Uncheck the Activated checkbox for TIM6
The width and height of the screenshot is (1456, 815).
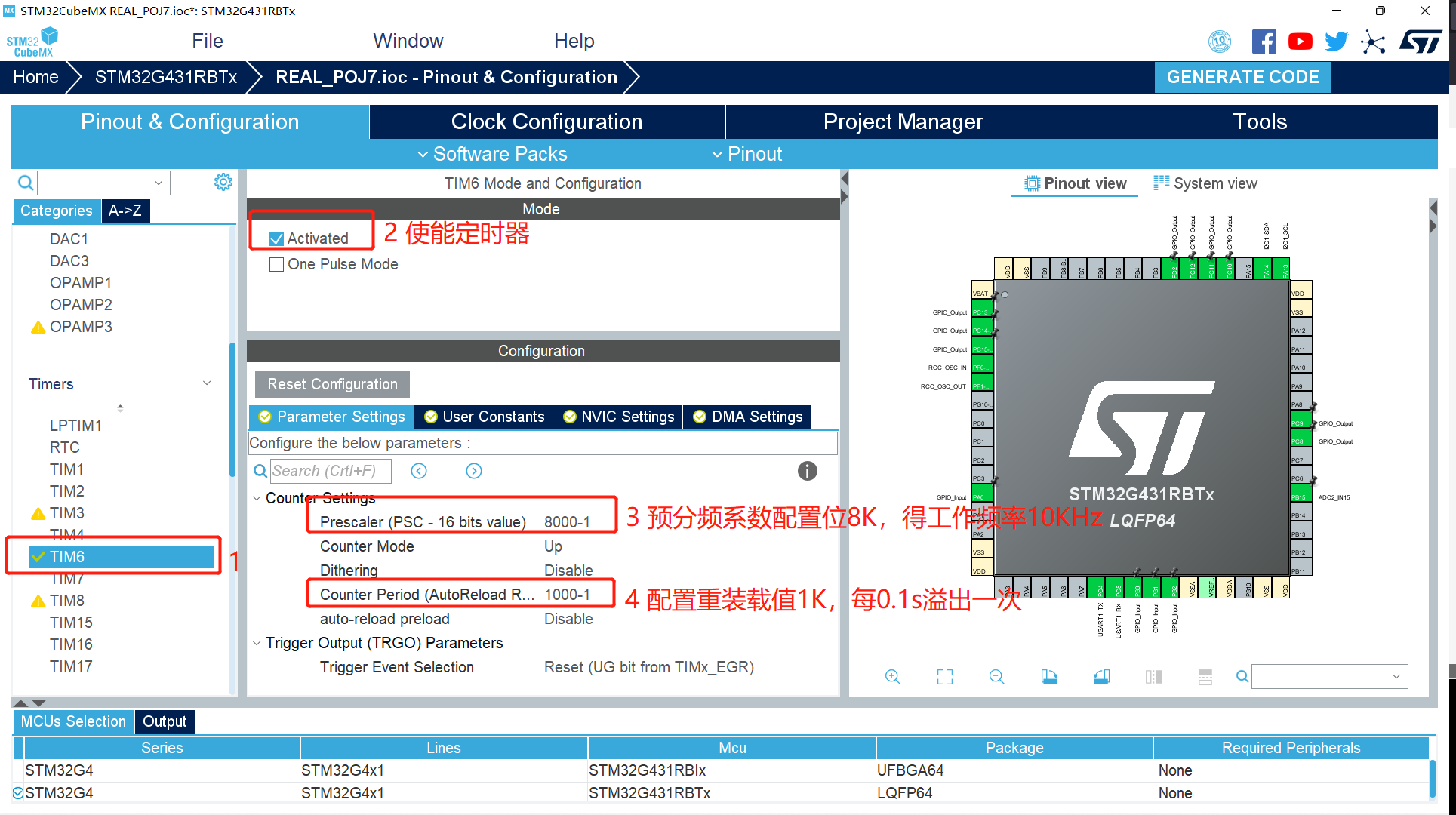[x=277, y=238]
